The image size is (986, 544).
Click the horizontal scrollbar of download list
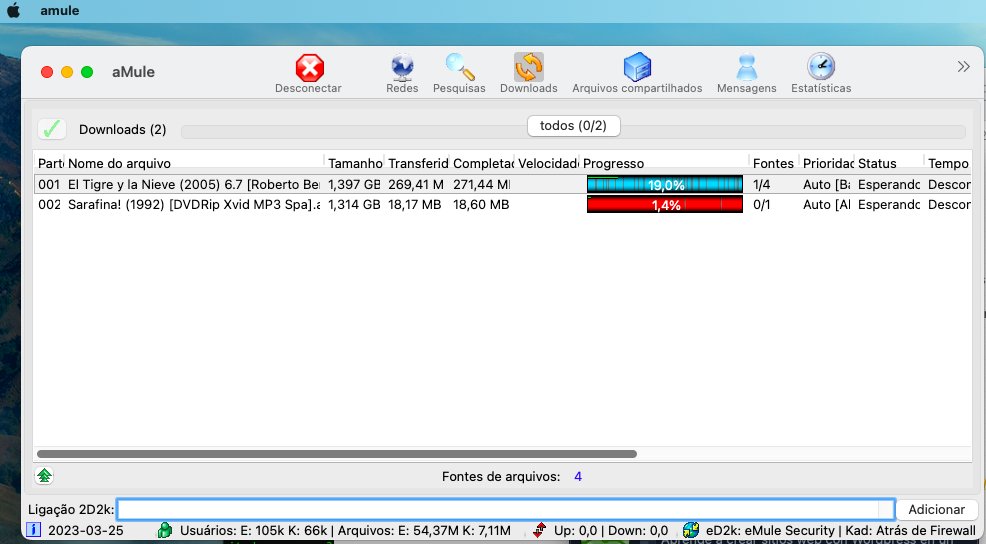(x=337, y=453)
